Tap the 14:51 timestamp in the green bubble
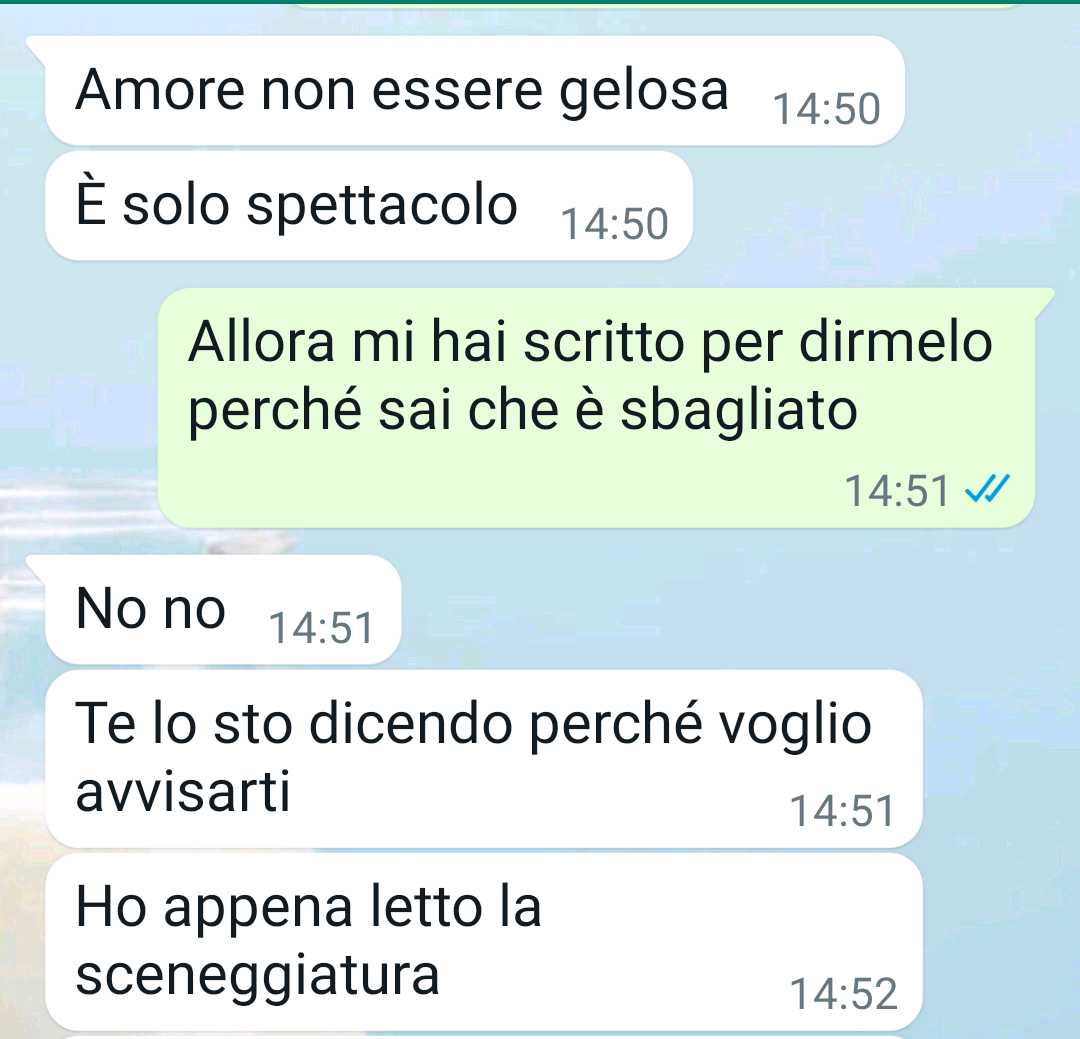 [x=897, y=491]
